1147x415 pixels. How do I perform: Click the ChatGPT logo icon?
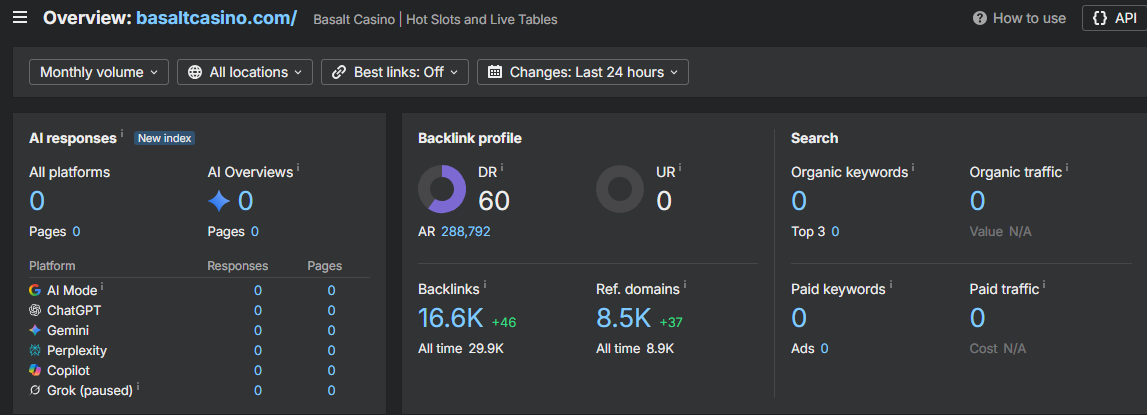34,310
